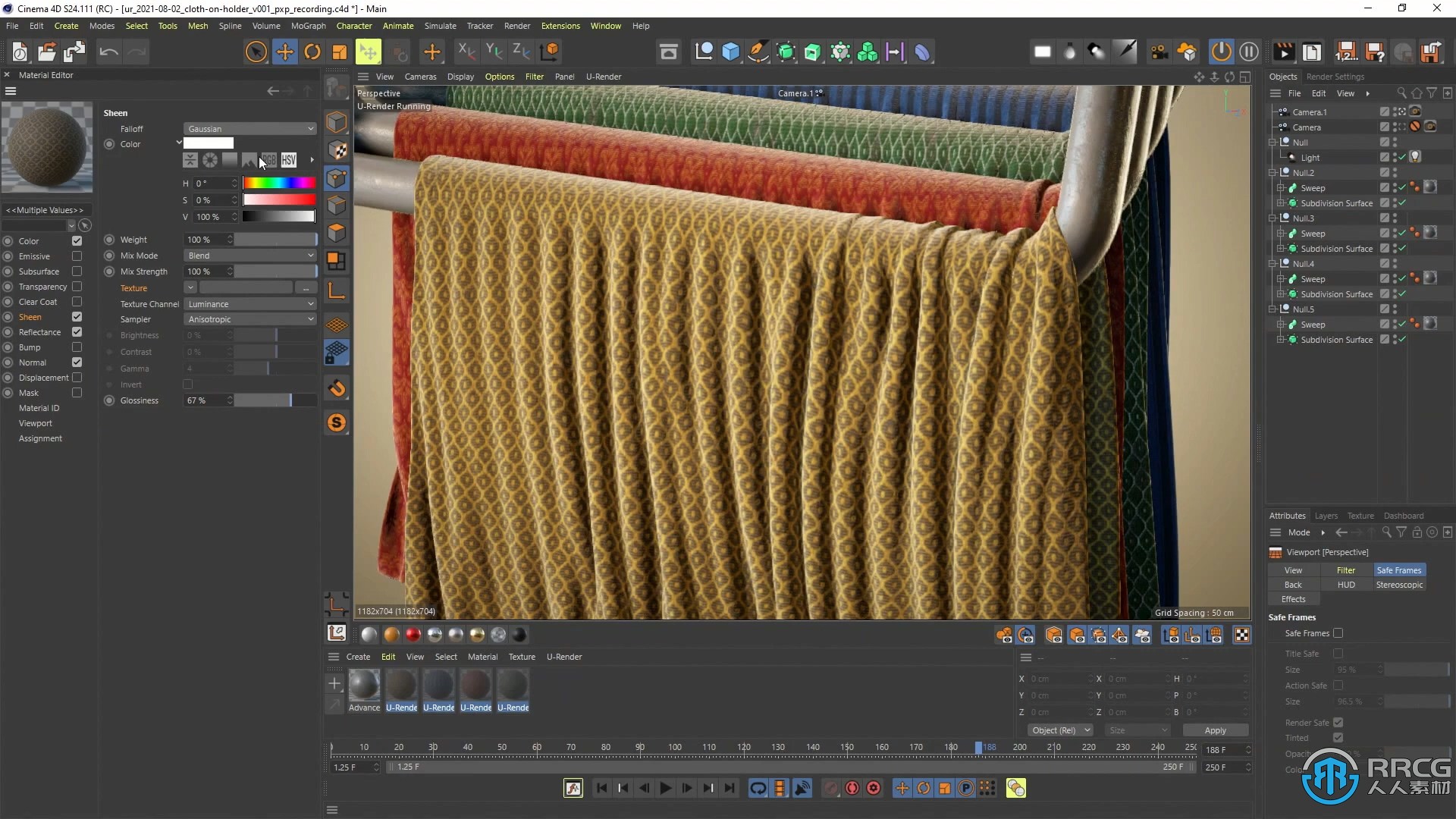Viewport: 1456px width, 819px height.
Task: Open the Falloff Gaussian dropdown
Action: click(x=249, y=129)
